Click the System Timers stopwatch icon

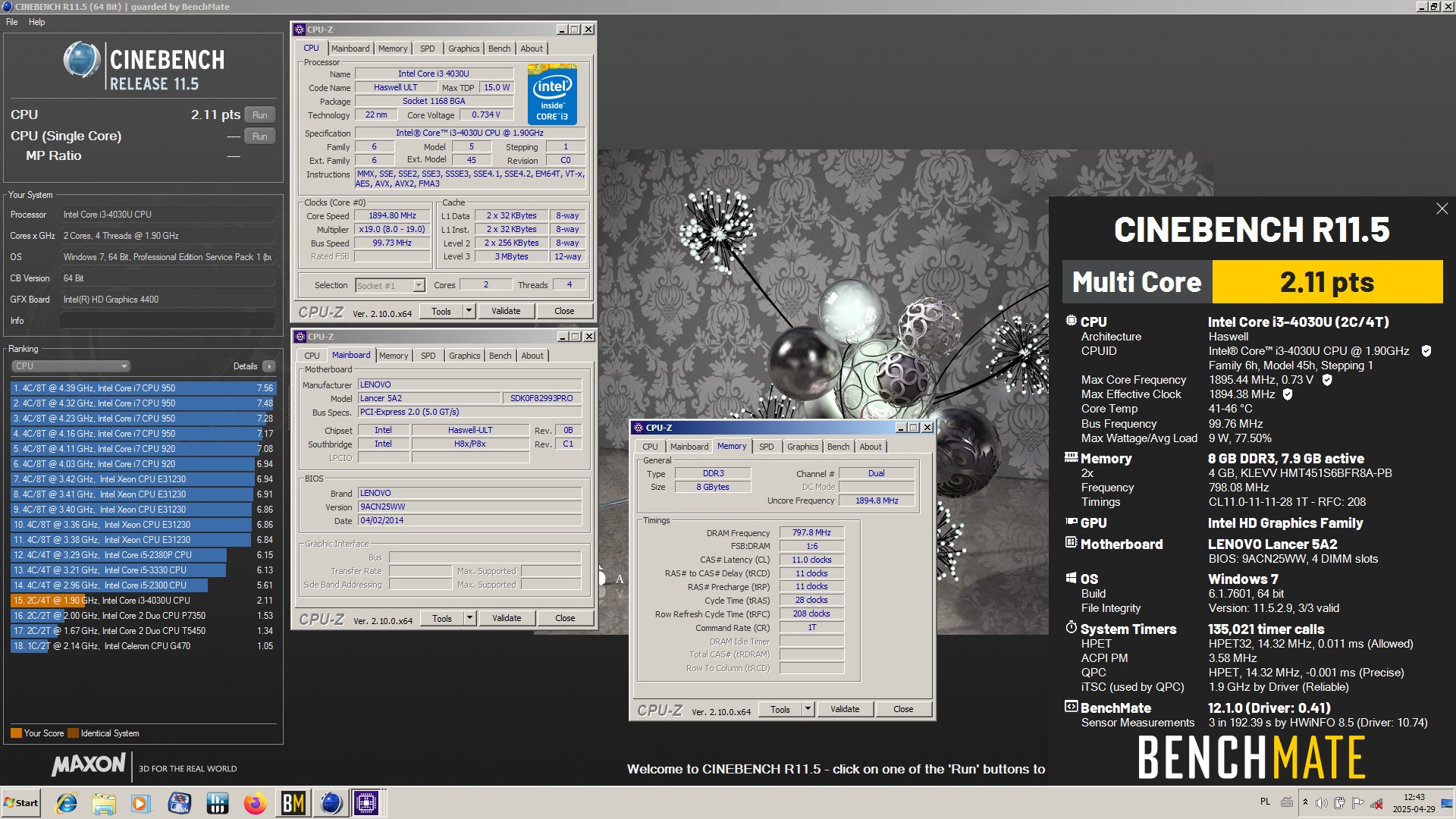(x=1071, y=628)
